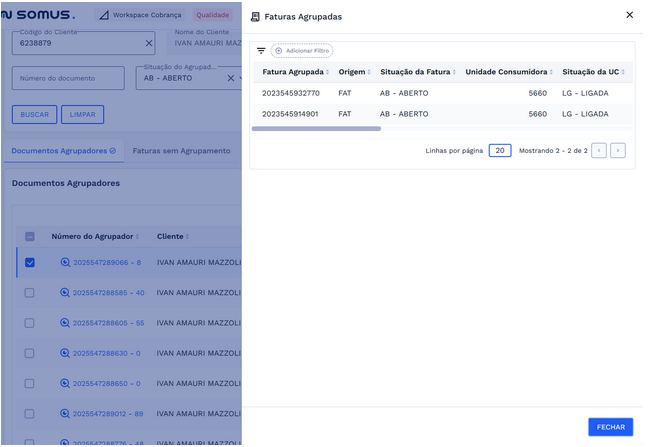Open details magnifier for agrupador 2025547289066
The width and height of the screenshot is (648, 447).
[65, 263]
